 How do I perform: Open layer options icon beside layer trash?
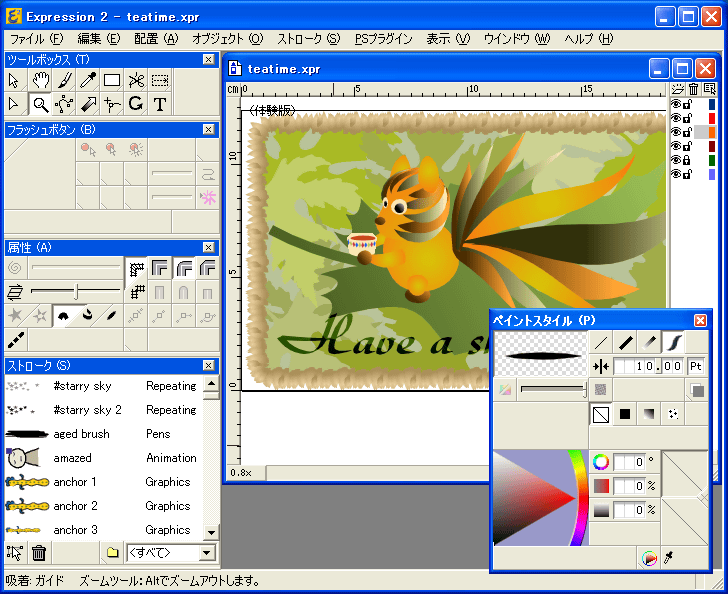709,89
